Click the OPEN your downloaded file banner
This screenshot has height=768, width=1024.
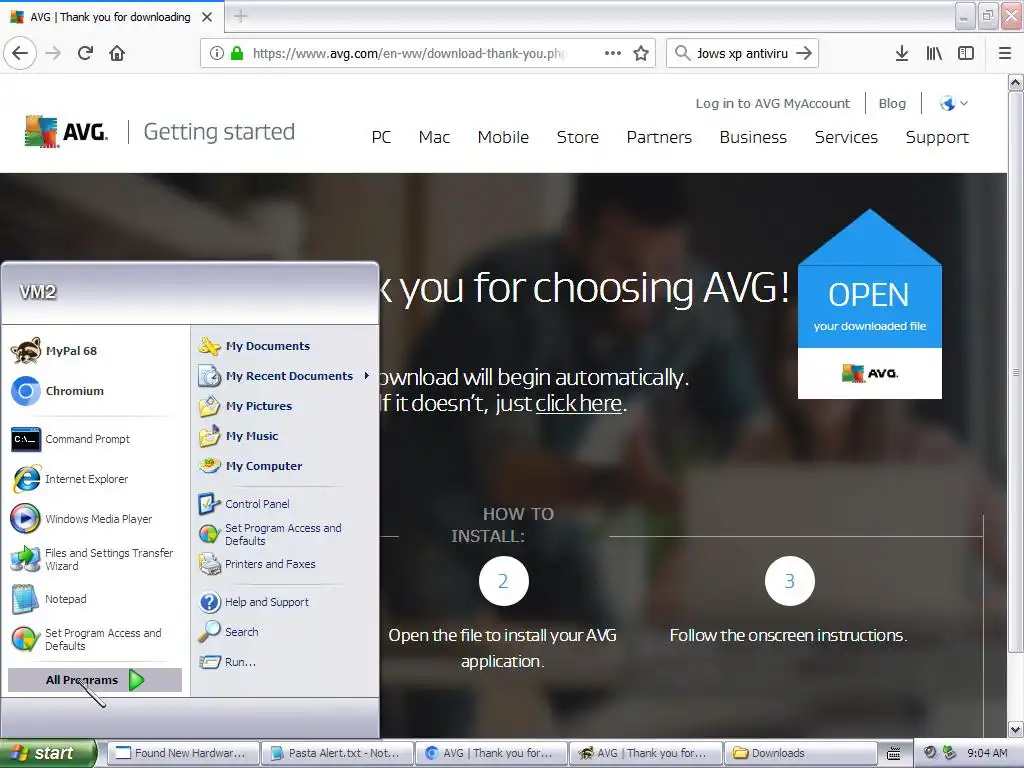(869, 304)
